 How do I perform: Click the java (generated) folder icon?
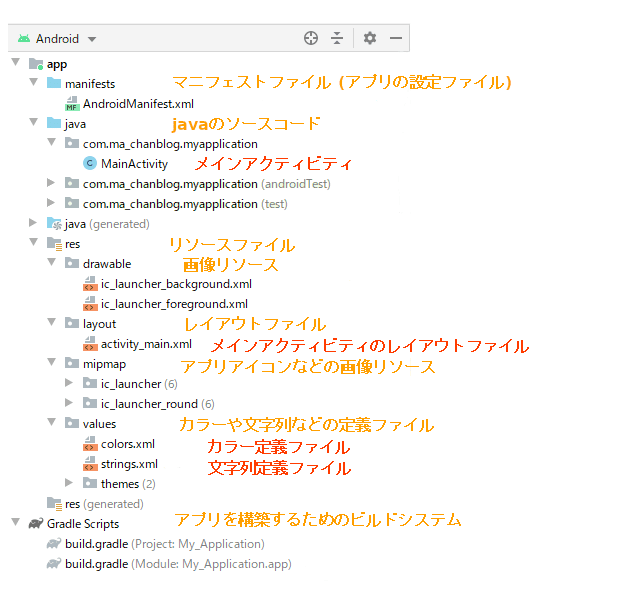click(x=54, y=224)
